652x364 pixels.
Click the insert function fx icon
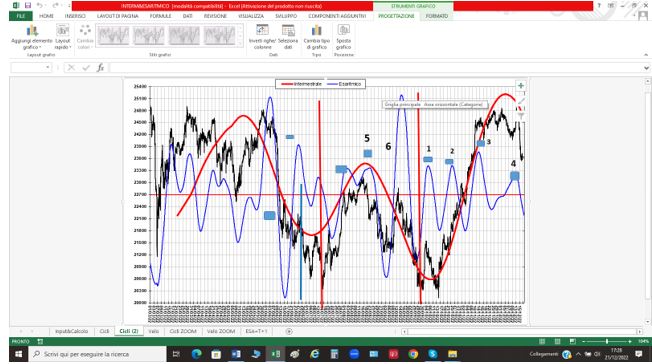pyautogui.click(x=100, y=67)
